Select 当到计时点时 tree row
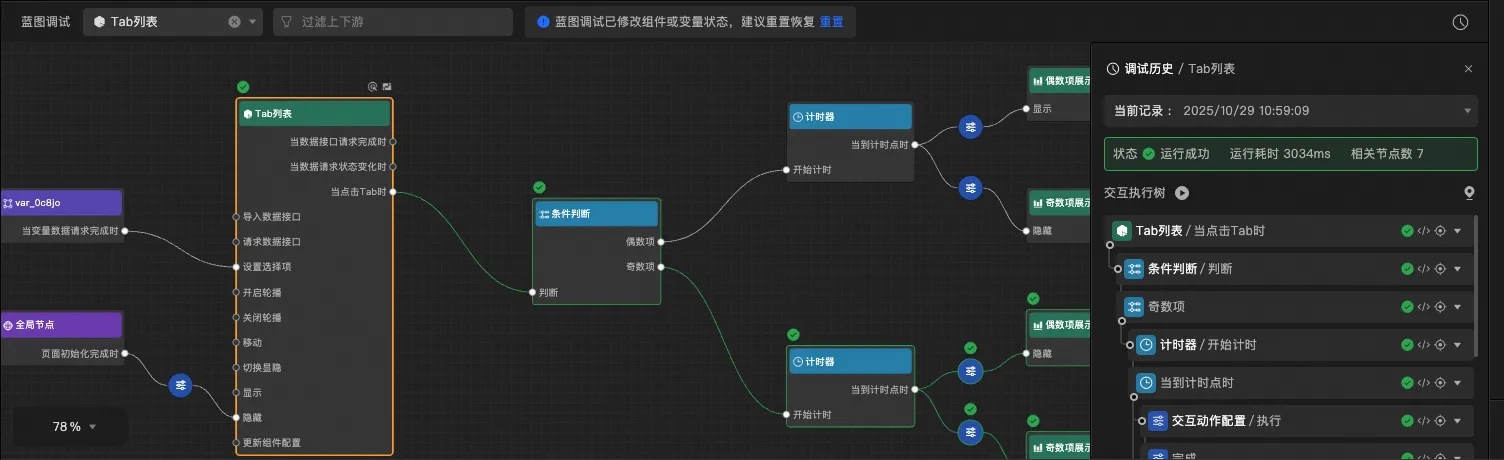1504x460 pixels. click(x=1301, y=383)
